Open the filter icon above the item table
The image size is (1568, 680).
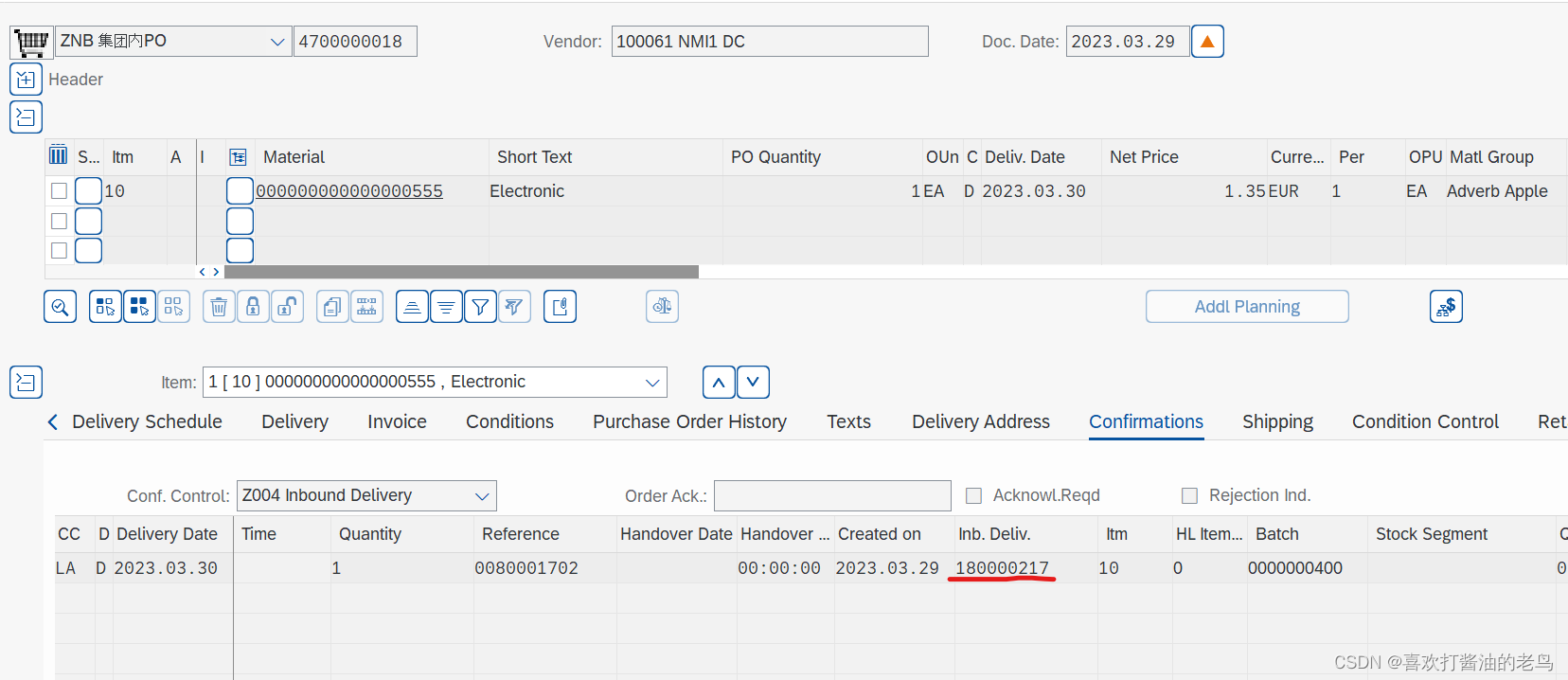click(480, 306)
